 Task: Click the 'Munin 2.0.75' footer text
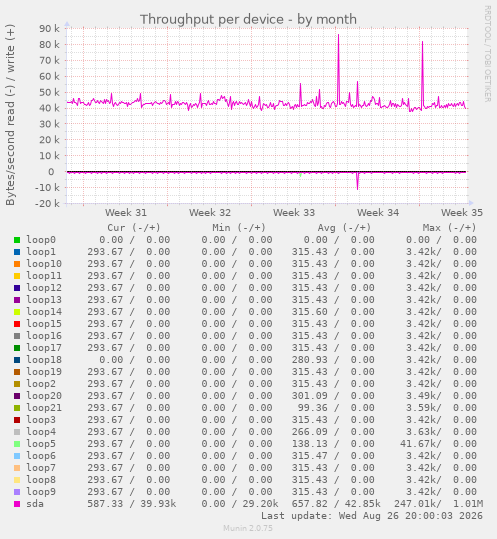(x=248, y=528)
